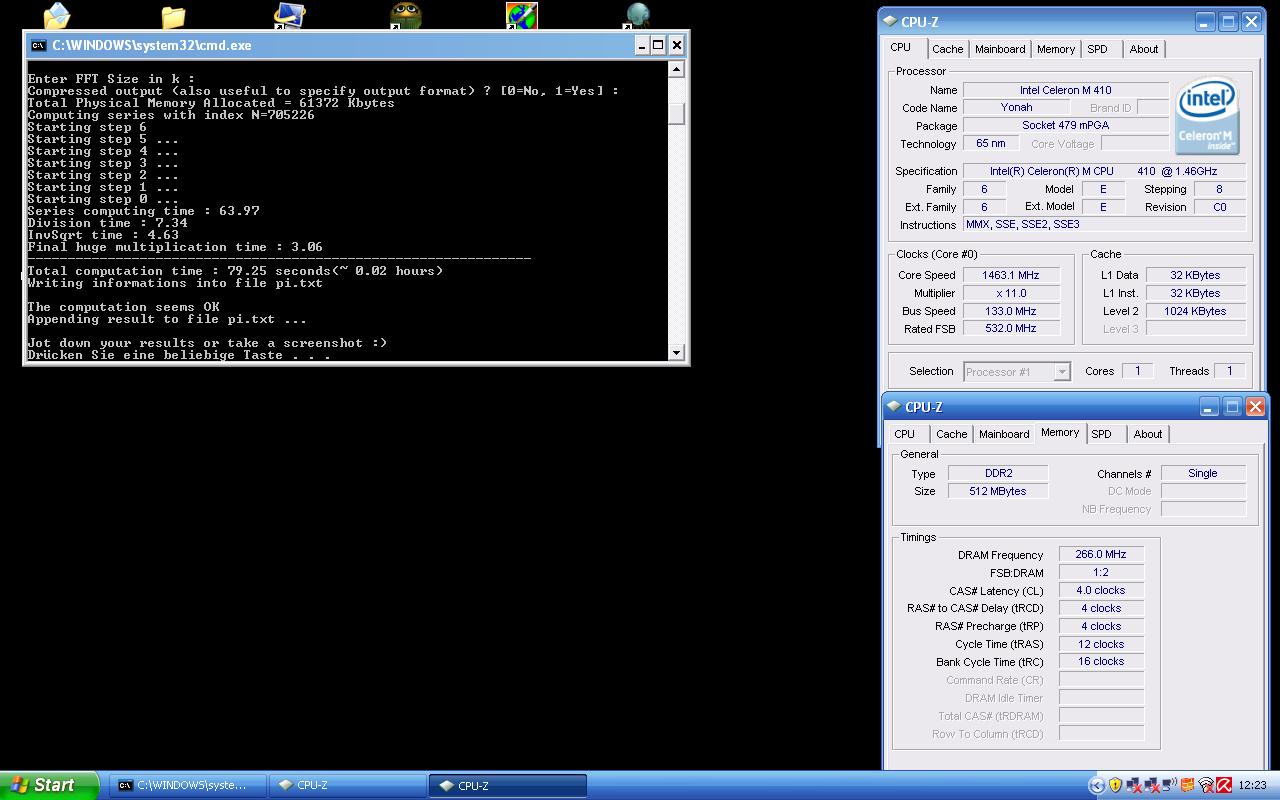Click the Memory tab in the CPU-Z window showing Processor info
This screenshot has height=800, width=1280.
click(1056, 49)
